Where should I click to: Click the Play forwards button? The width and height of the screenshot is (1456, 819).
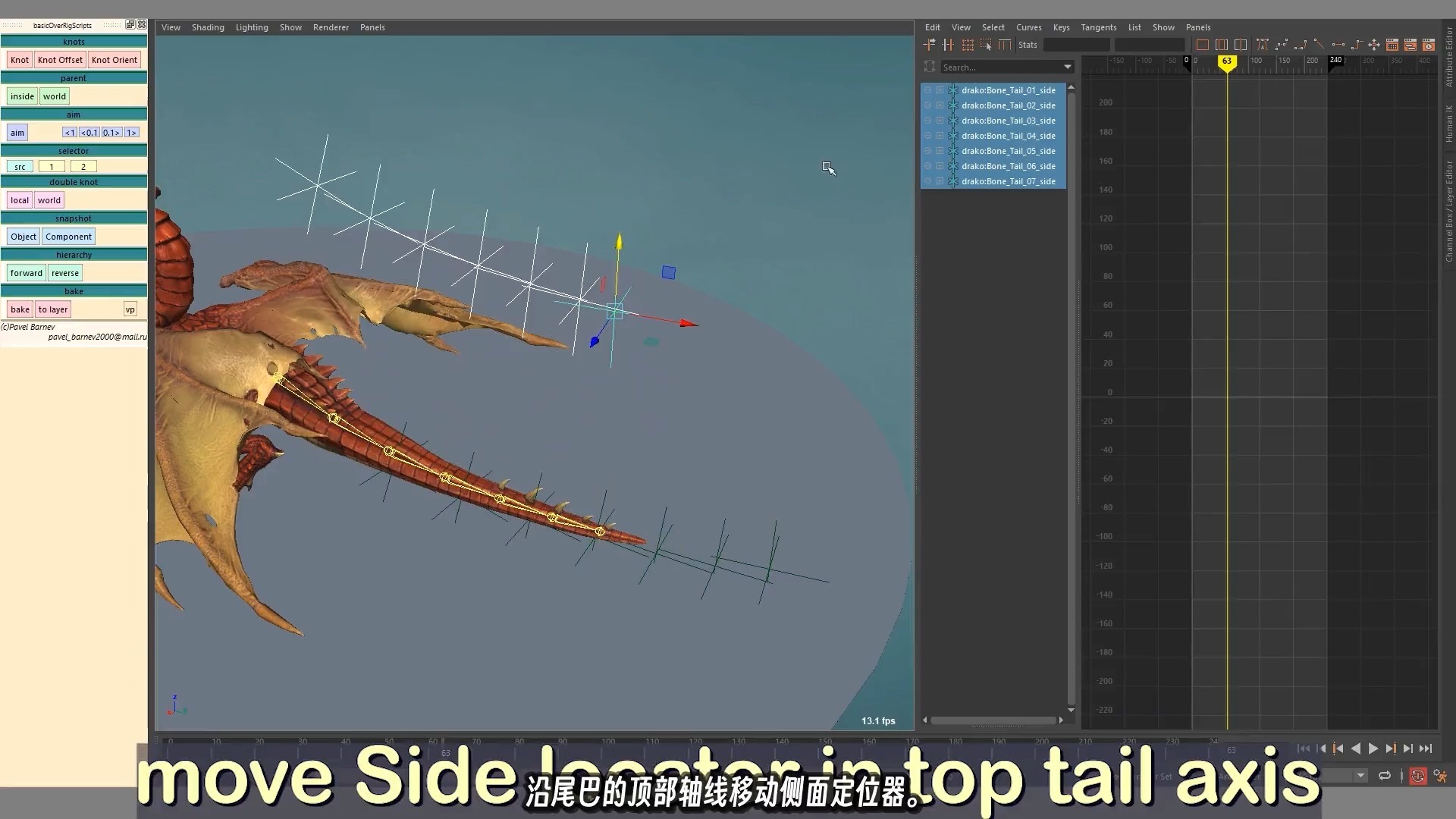1373,748
